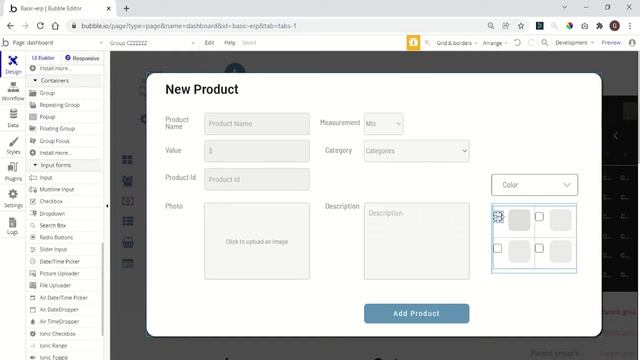Select the Input form element
The height and width of the screenshot is (360, 640).
tap(46, 178)
